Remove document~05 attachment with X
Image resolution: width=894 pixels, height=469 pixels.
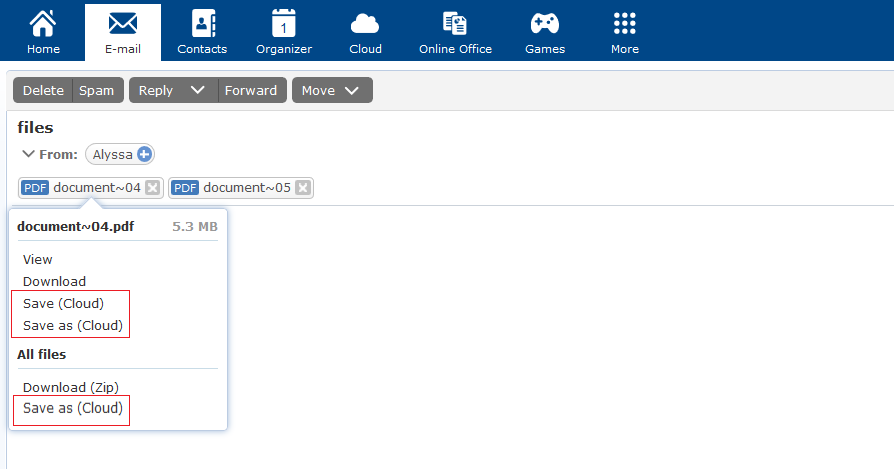pos(303,187)
